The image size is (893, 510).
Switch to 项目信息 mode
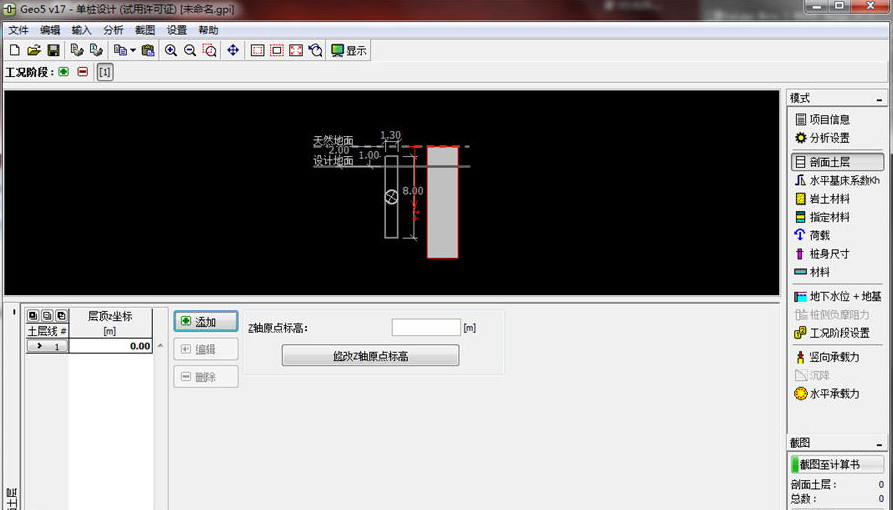(822, 120)
